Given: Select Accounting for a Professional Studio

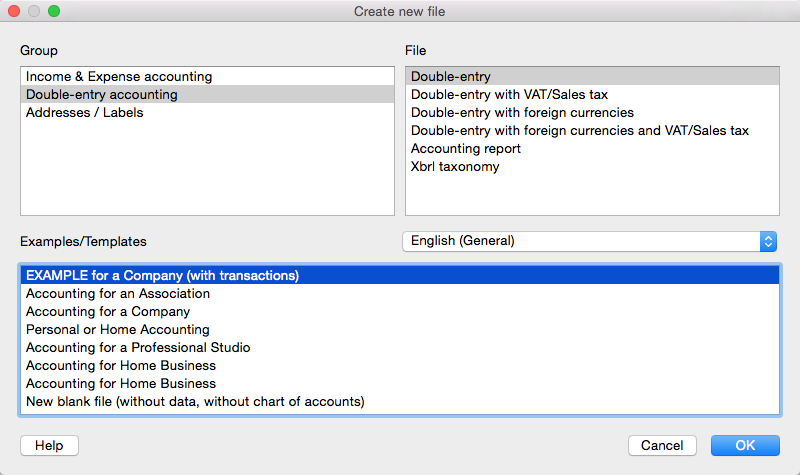Looking at the screenshot, I should pyautogui.click(x=400, y=347).
